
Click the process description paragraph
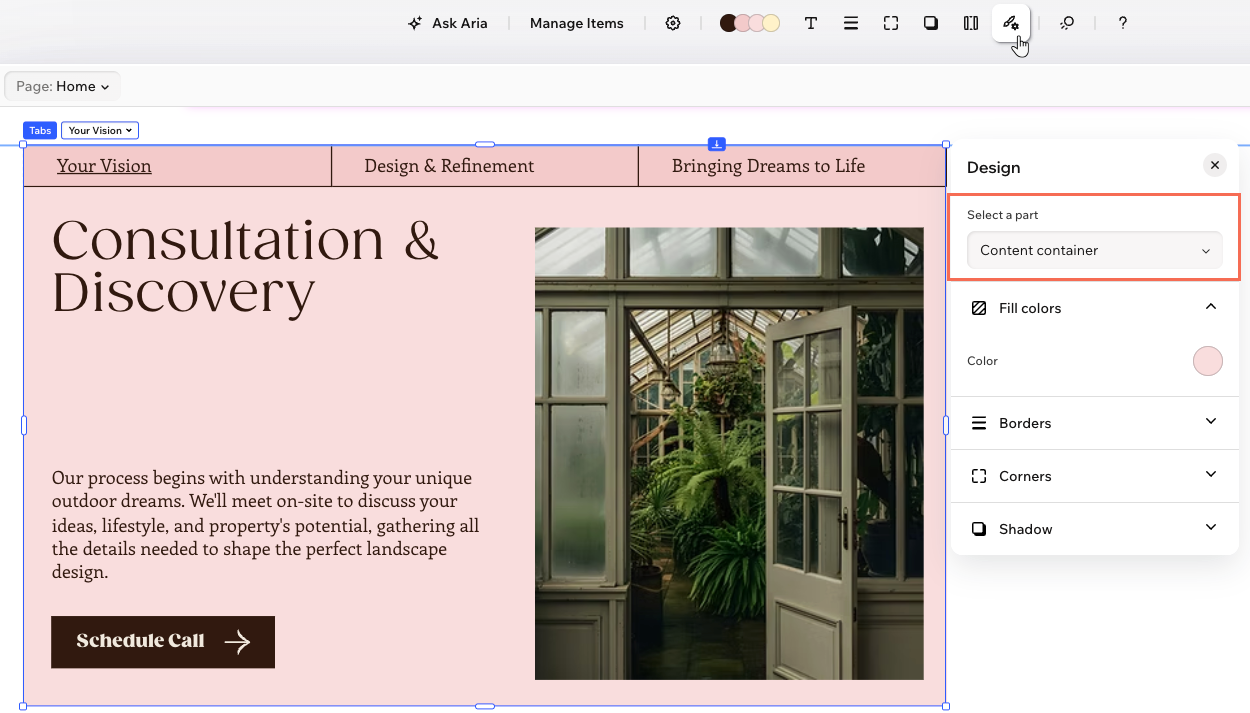click(x=266, y=525)
